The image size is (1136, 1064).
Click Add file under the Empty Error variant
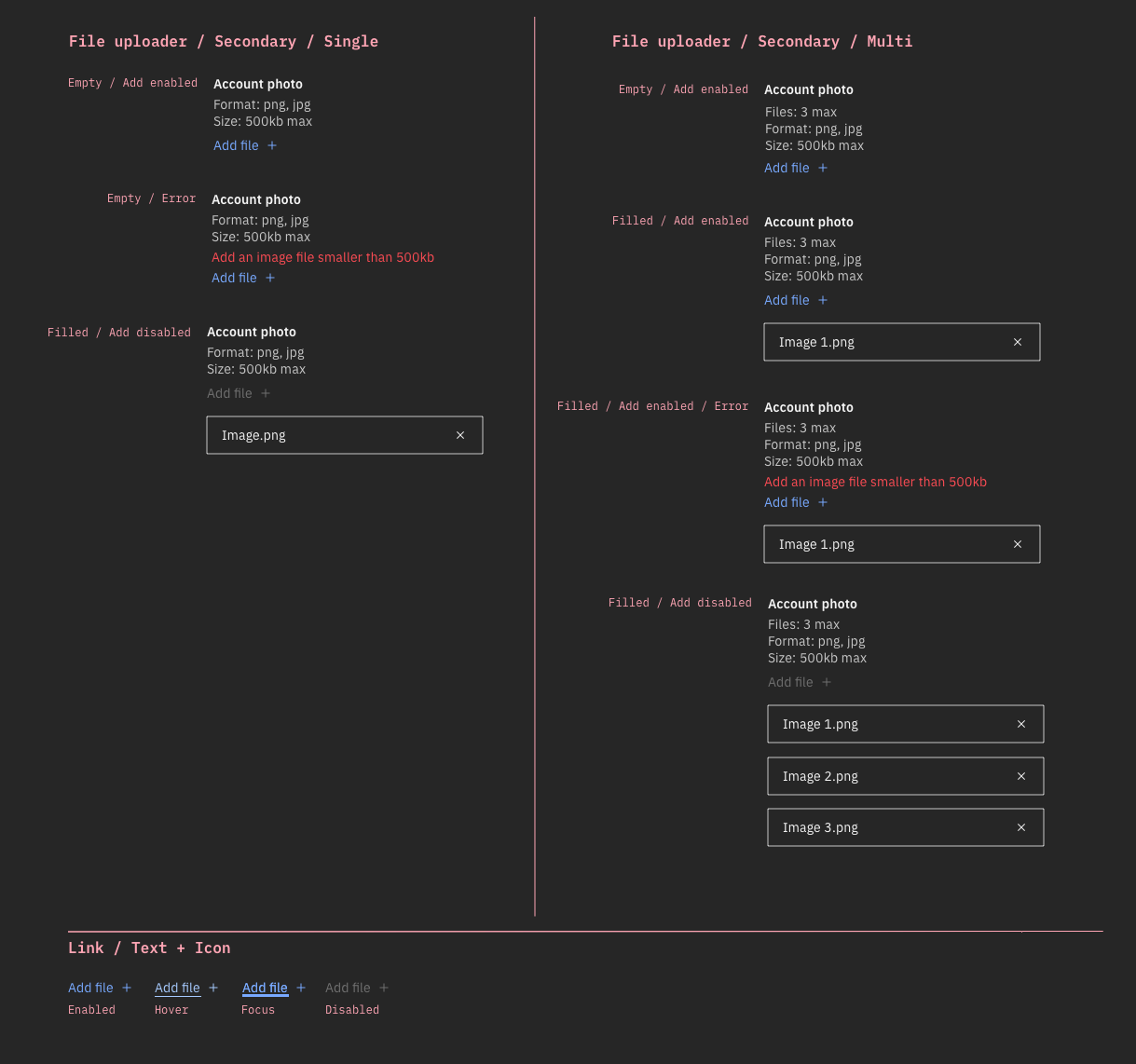point(234,277)
